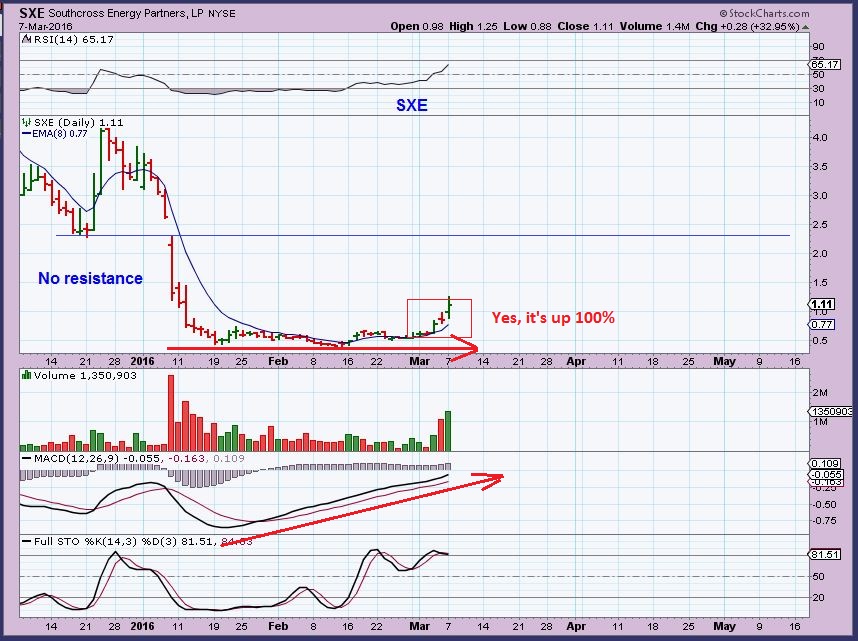Click the Southcross Energy Partners, LP name
Screen dimensions: 858x641
[126, 13]
